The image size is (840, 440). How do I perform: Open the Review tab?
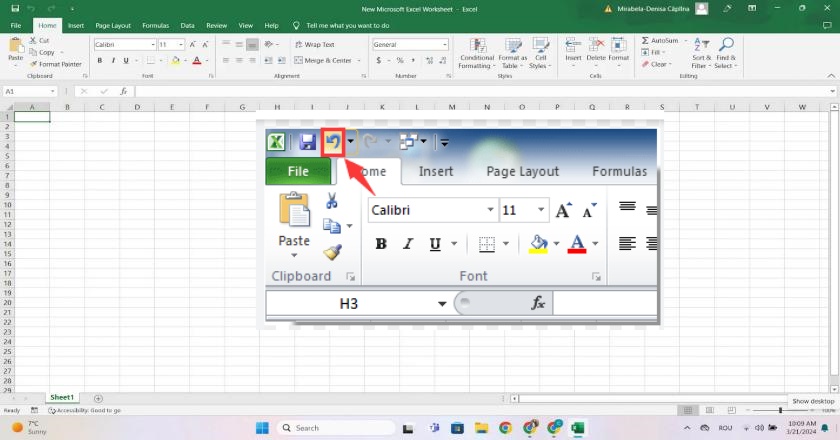pos(216,25)
